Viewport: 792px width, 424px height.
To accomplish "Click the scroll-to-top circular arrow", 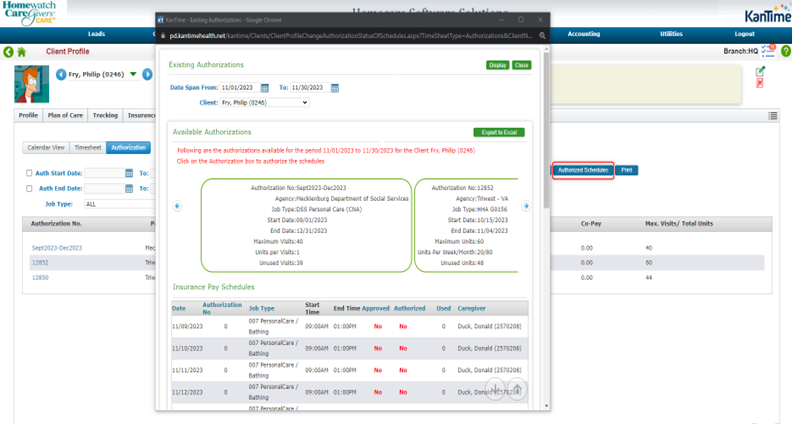I will click(518, 389).
